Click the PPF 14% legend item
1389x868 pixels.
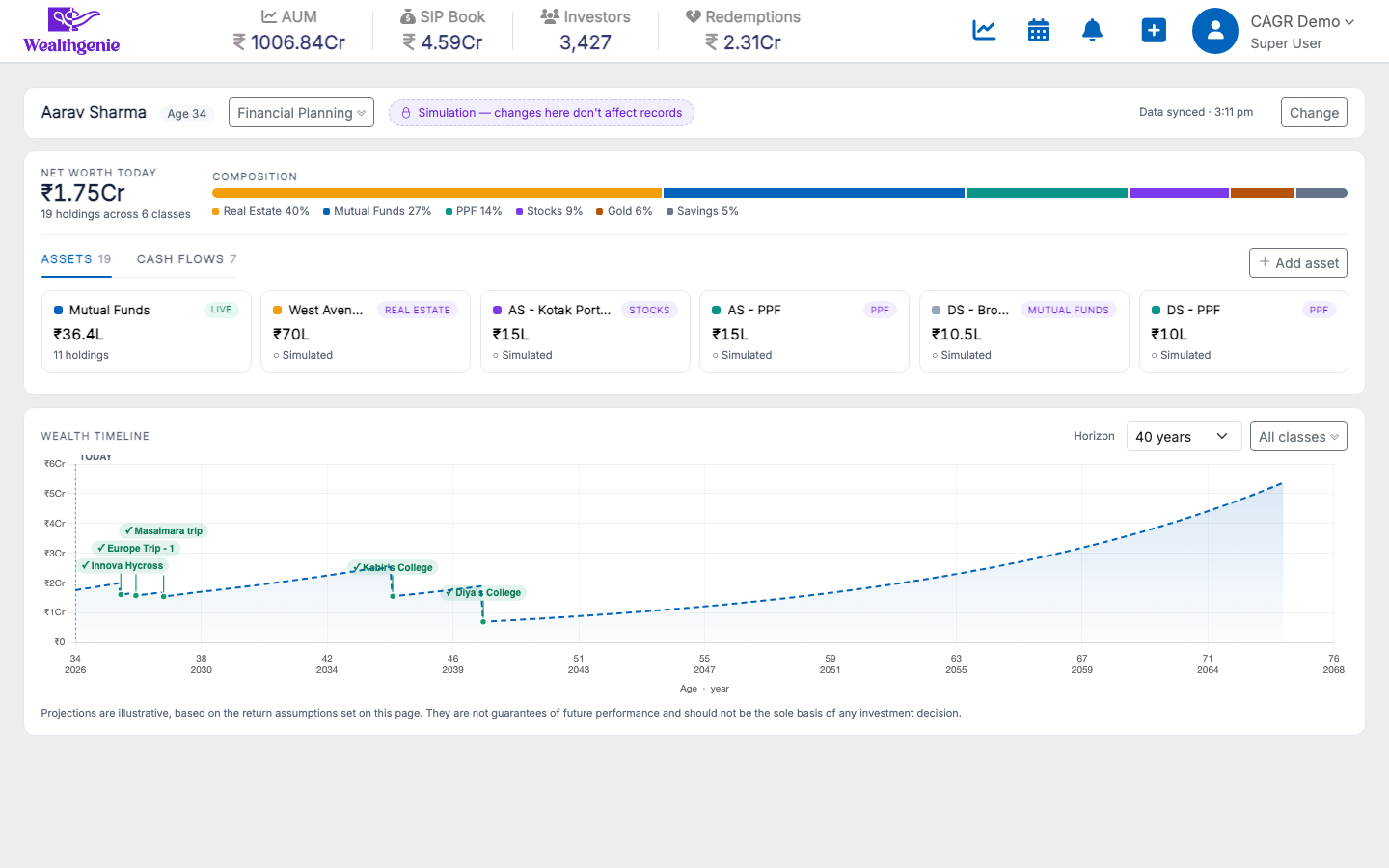474,211
